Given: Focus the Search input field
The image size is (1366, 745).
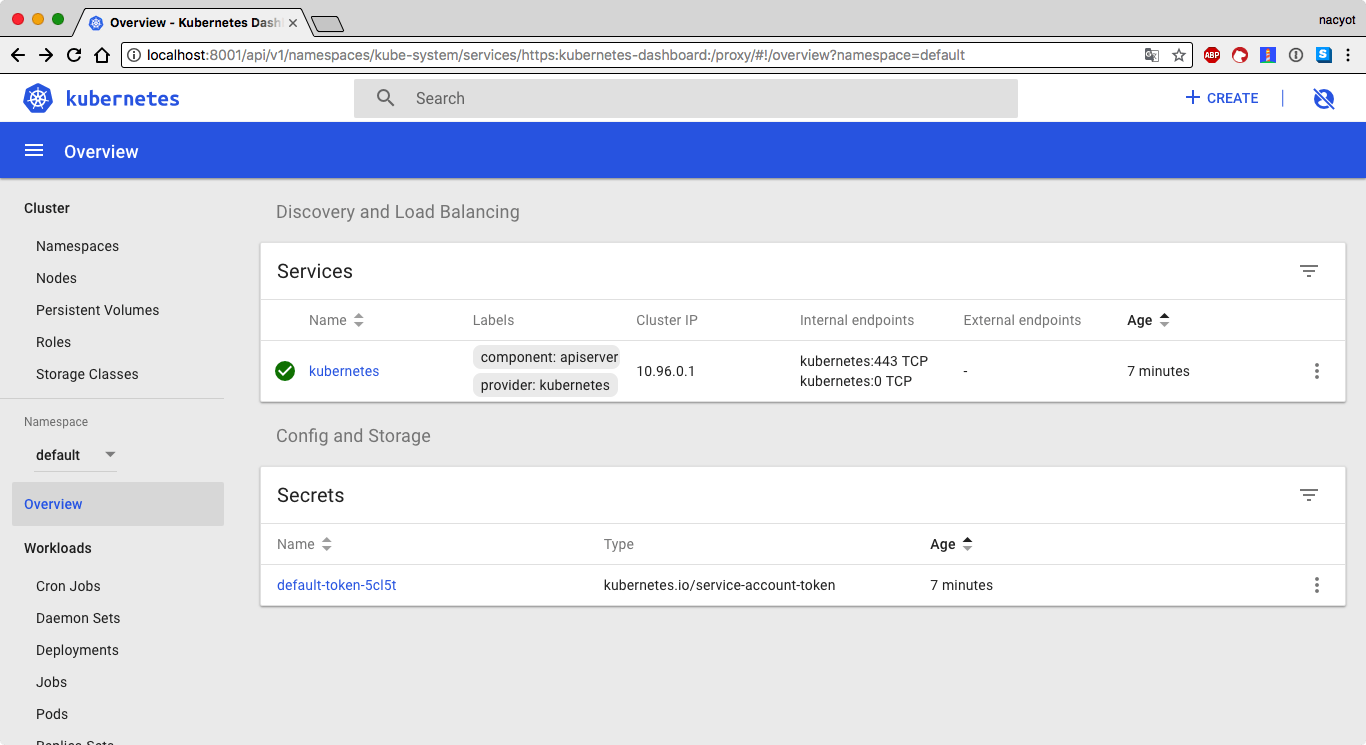Looking at the screenshot, I should pyautogui.click(x=700, y=98).
